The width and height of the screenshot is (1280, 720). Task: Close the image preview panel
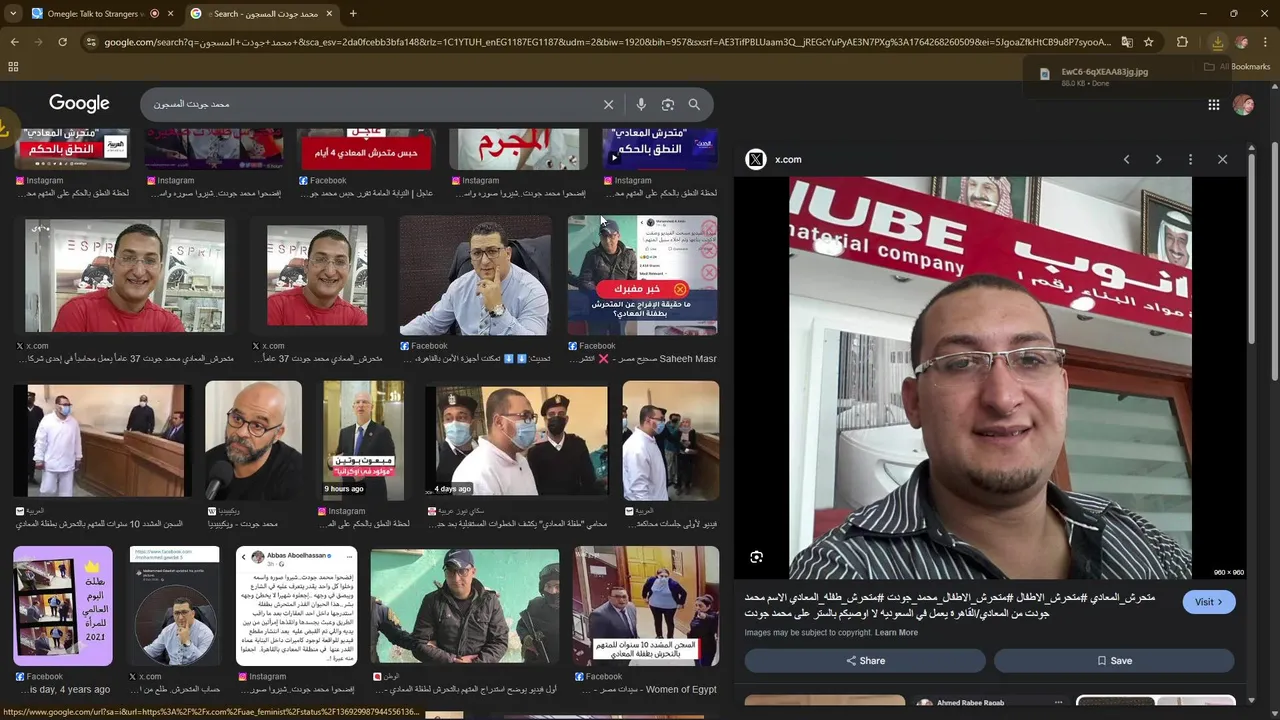pos(1222,159)
